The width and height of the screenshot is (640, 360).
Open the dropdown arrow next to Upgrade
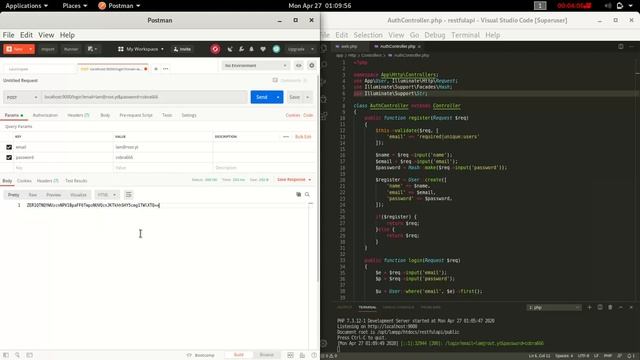(312, 49)
